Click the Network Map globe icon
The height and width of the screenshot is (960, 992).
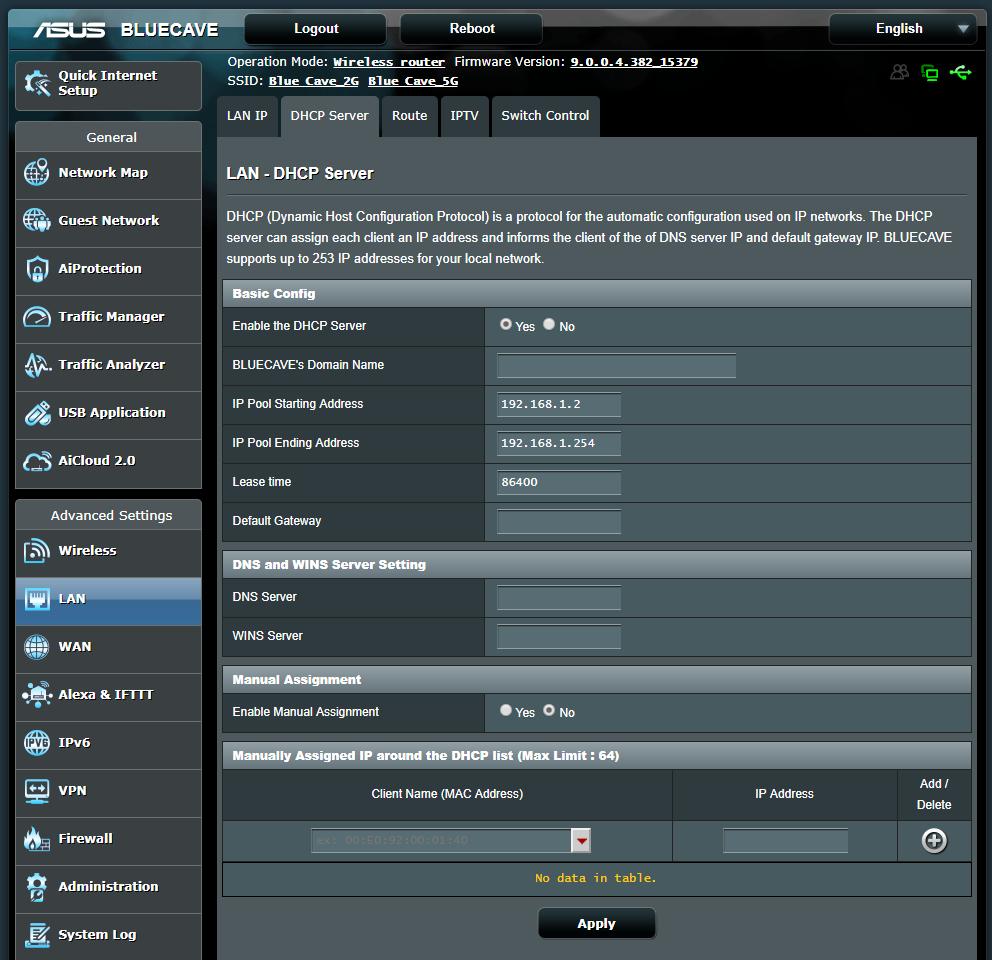(36, 172)
